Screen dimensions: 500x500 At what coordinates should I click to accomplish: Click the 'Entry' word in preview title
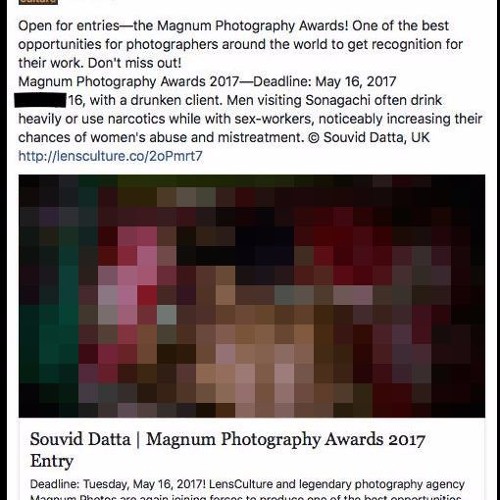click(52, 461)
